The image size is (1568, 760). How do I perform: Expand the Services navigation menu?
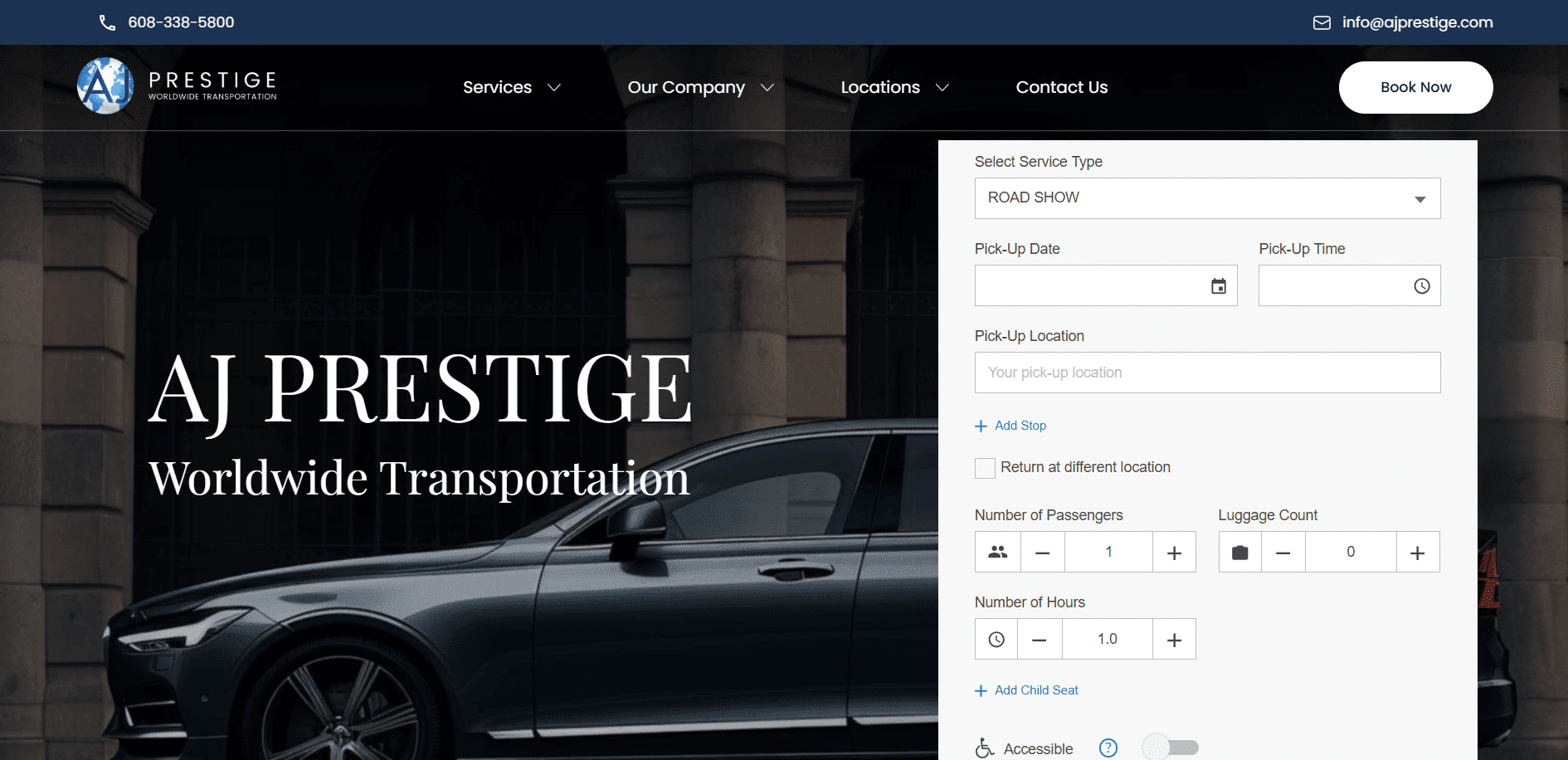pyautogui.click(x=511, y=87)
